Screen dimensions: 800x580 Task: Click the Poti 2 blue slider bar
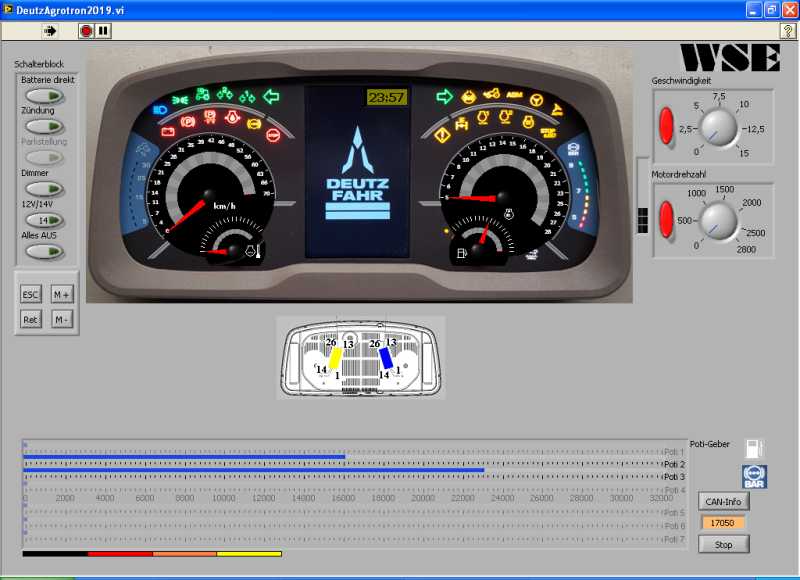coord(184,457)
